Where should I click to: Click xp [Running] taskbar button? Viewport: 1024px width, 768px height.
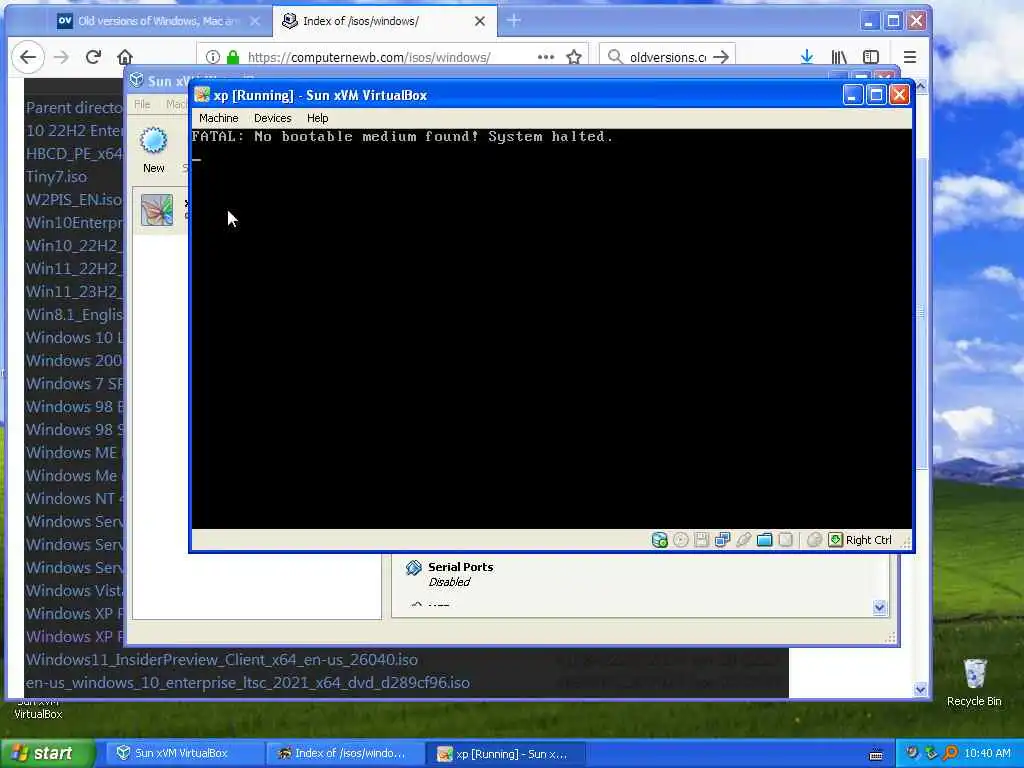click(x=505, y=754)
